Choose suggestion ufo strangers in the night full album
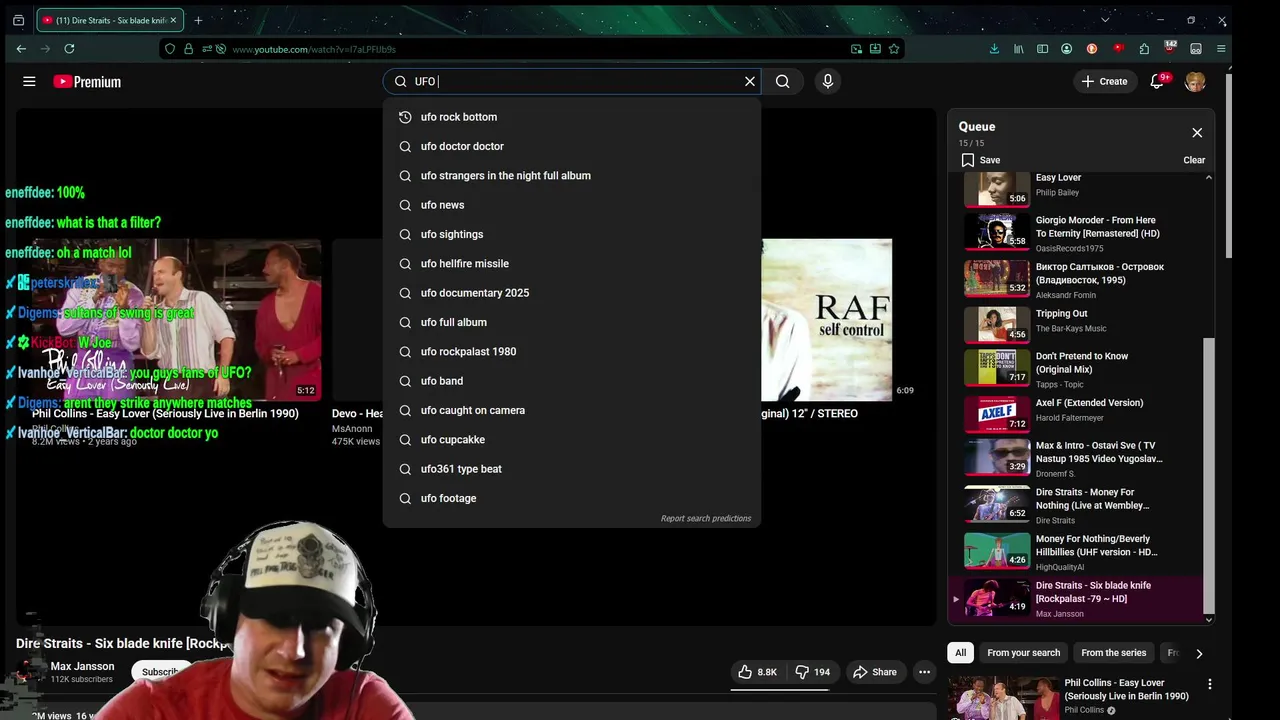Viewport: 1280px width, 720px height. 572,176
